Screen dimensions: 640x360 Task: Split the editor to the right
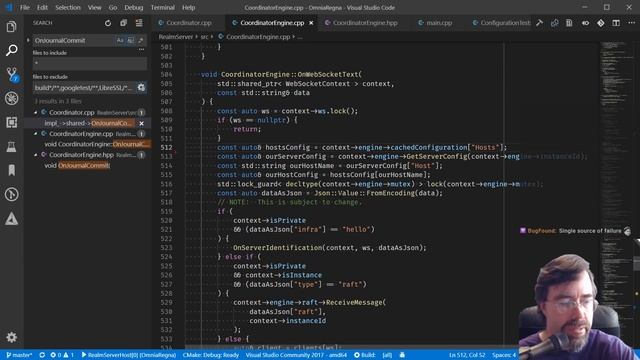coord(616,23)
